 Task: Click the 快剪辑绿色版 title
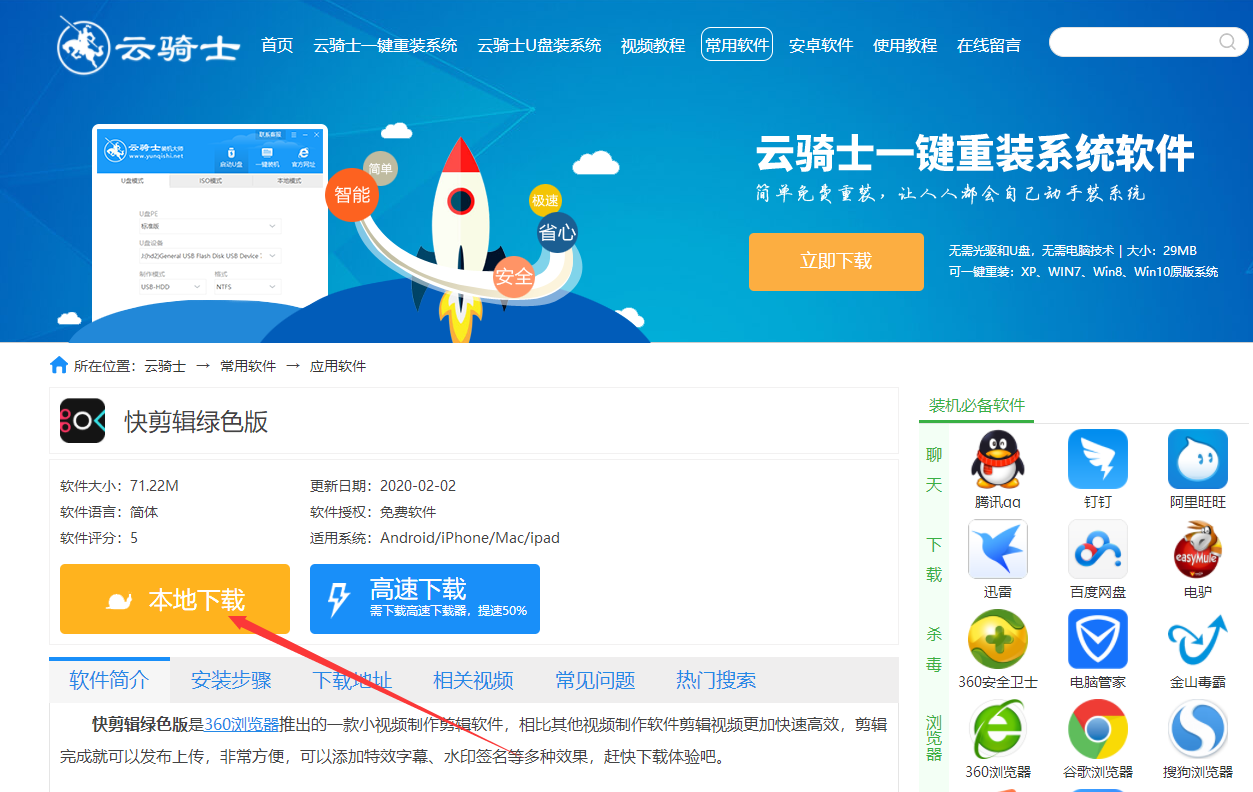pos(196,422)
